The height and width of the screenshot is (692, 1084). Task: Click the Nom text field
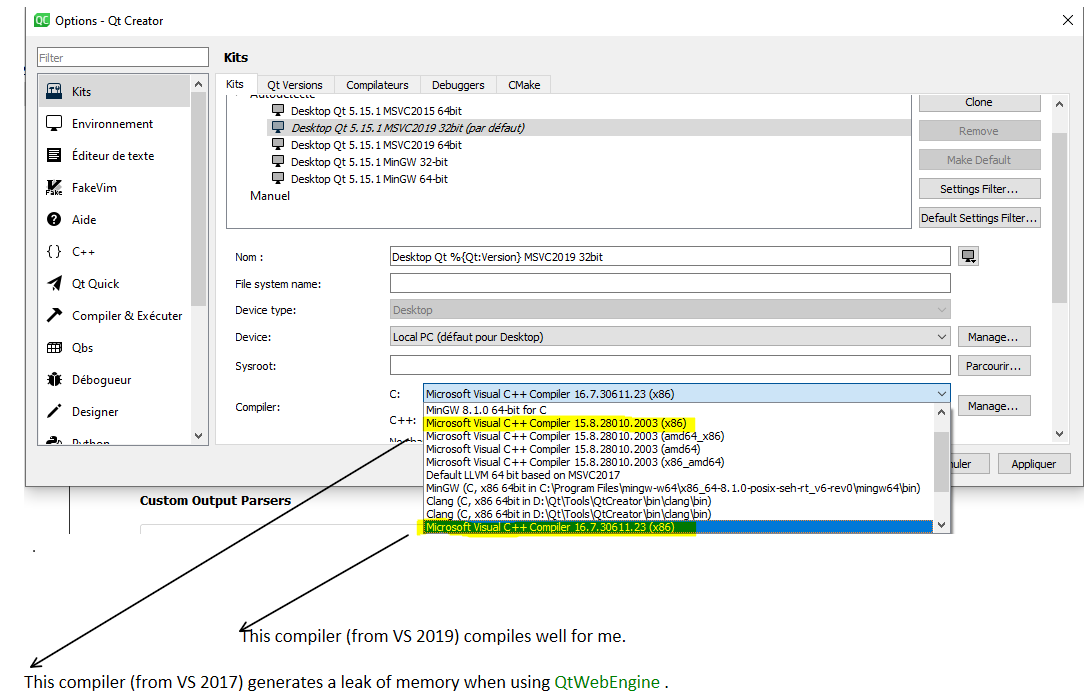pyautogui.click(x=670, y=256)
